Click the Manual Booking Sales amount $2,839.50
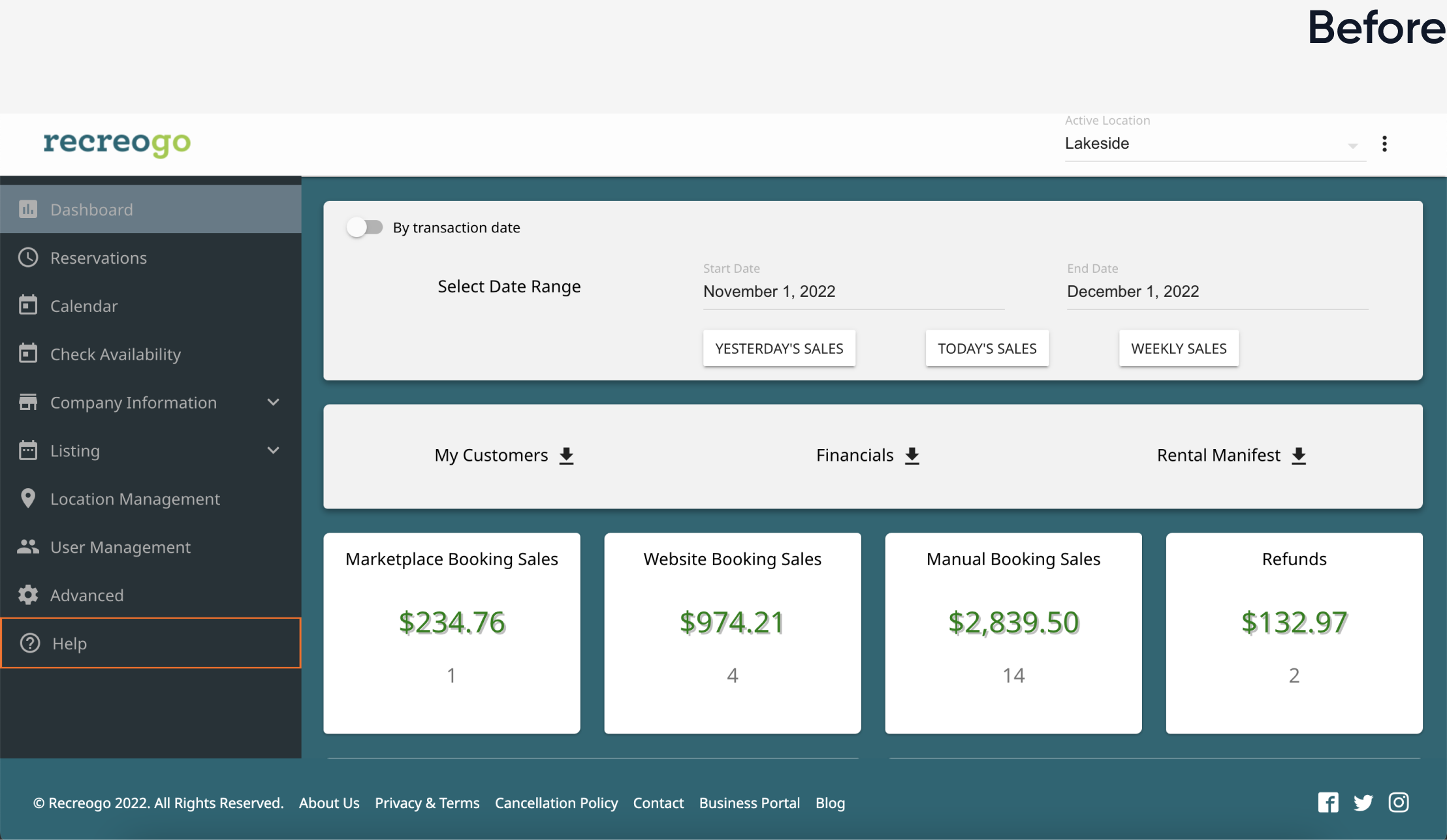Image resolution: width=1447 pixels, height=840 pixels. (x=1013, y=622)
